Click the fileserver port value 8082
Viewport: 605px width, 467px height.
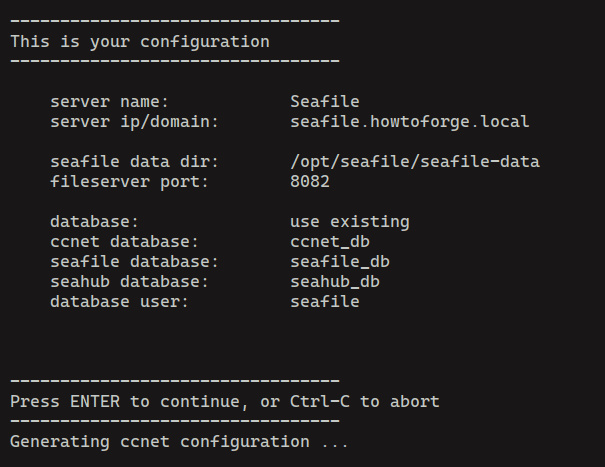pos(309,182)
